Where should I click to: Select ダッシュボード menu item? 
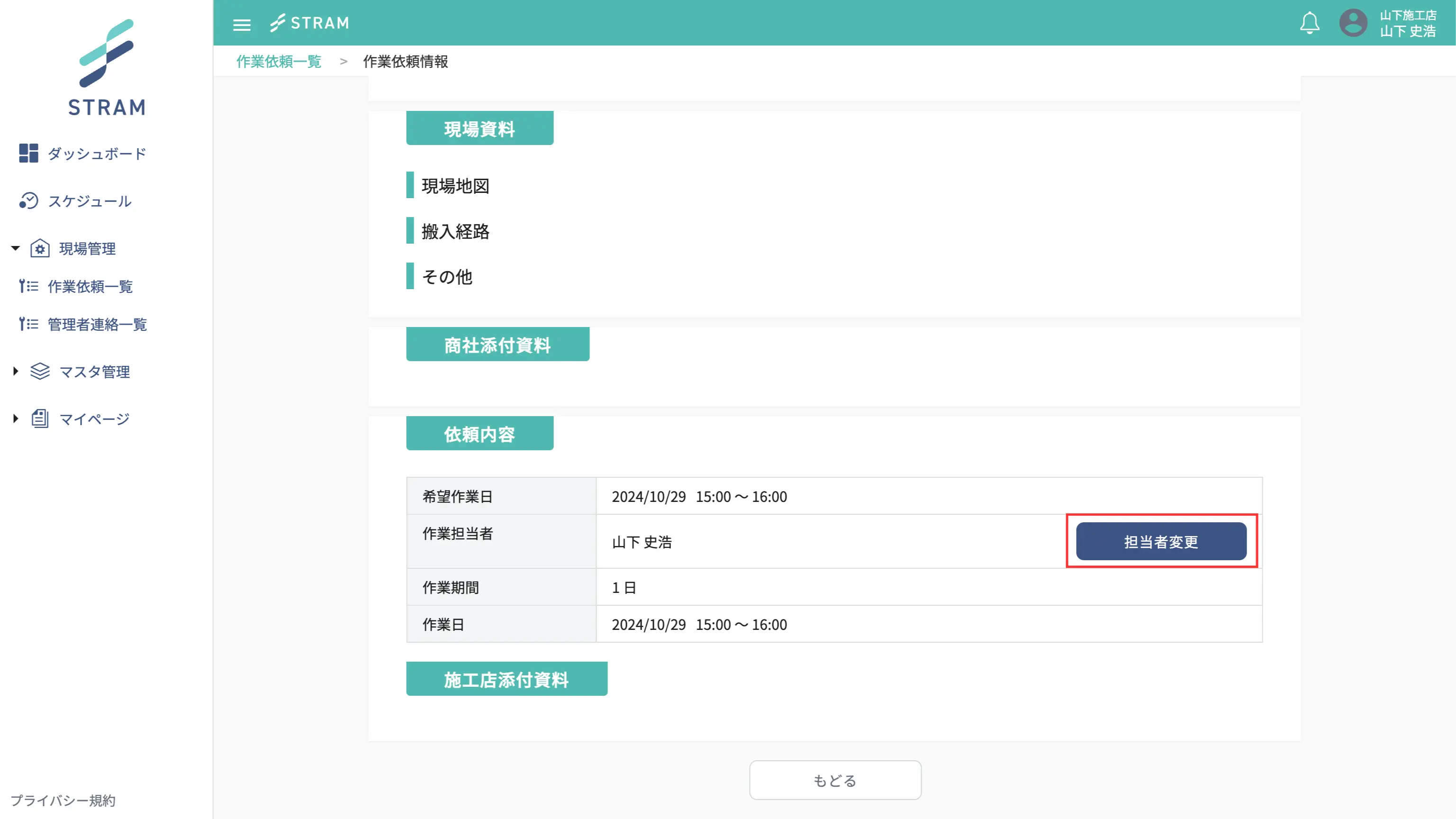tap(97, 153)
